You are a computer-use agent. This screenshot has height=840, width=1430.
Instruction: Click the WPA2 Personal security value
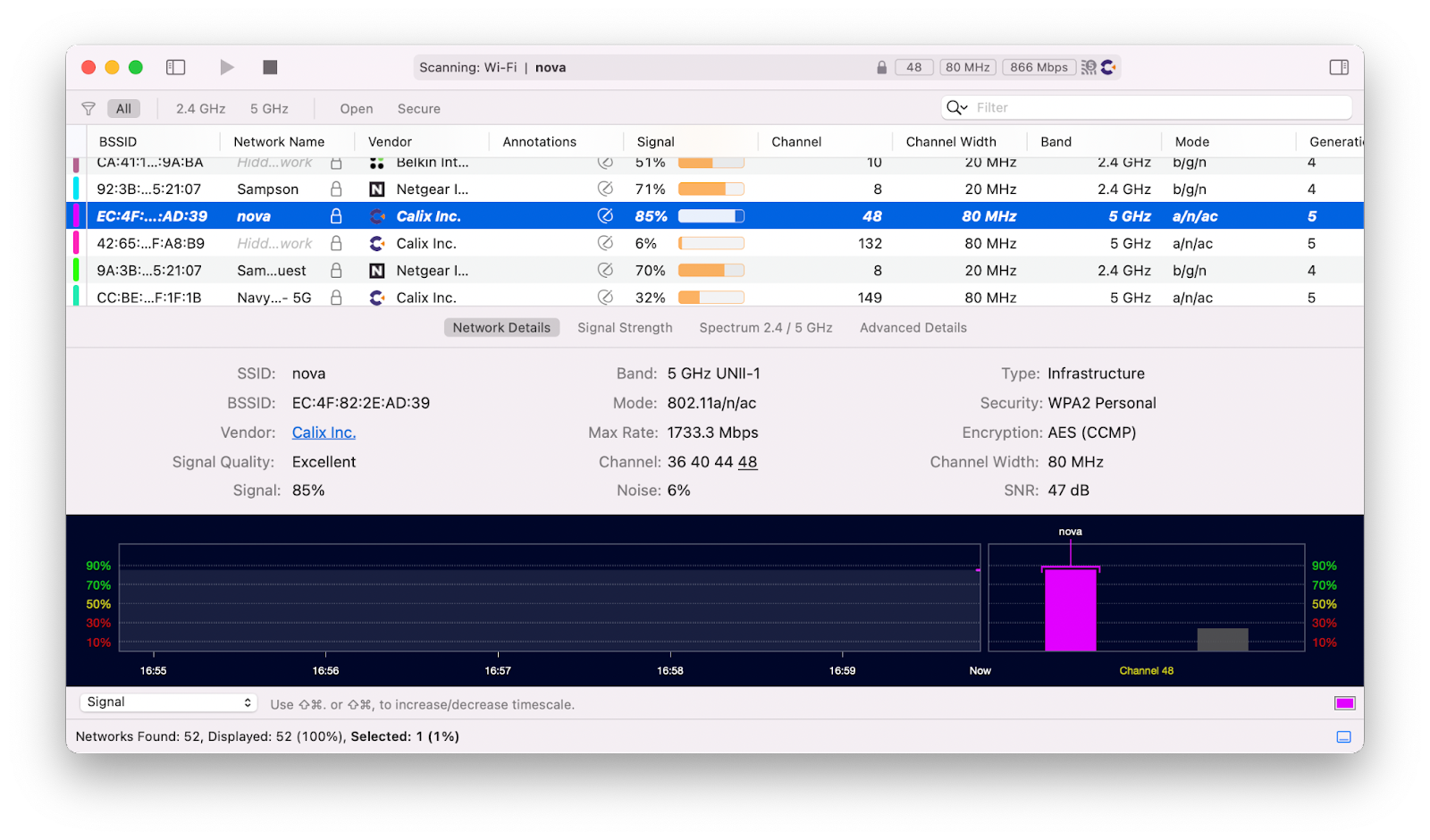(x=1102, y=403)
